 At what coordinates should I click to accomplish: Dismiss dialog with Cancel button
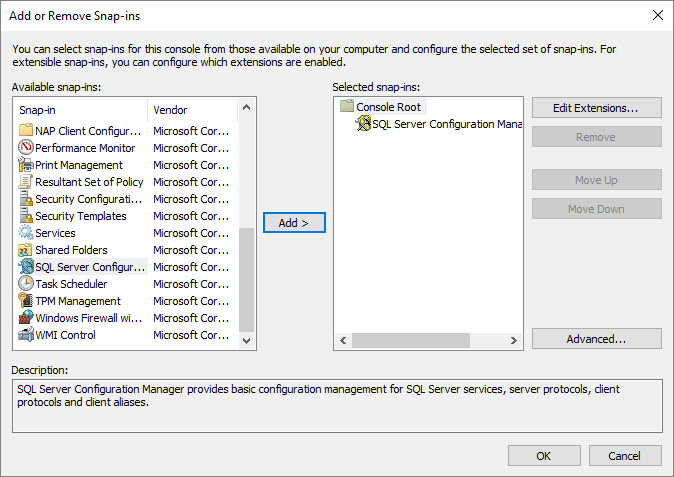point(625,456)
